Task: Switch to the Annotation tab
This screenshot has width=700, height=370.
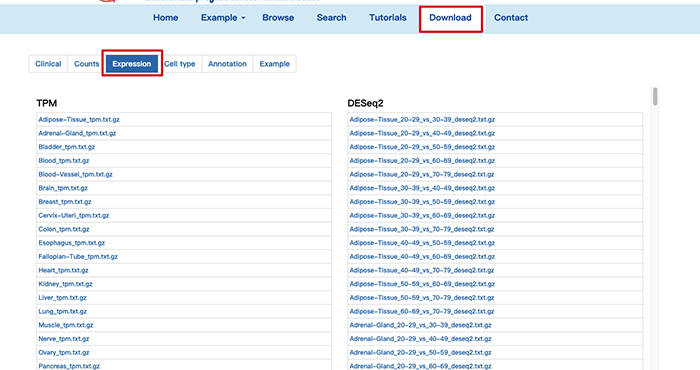Action: (227, 64)
